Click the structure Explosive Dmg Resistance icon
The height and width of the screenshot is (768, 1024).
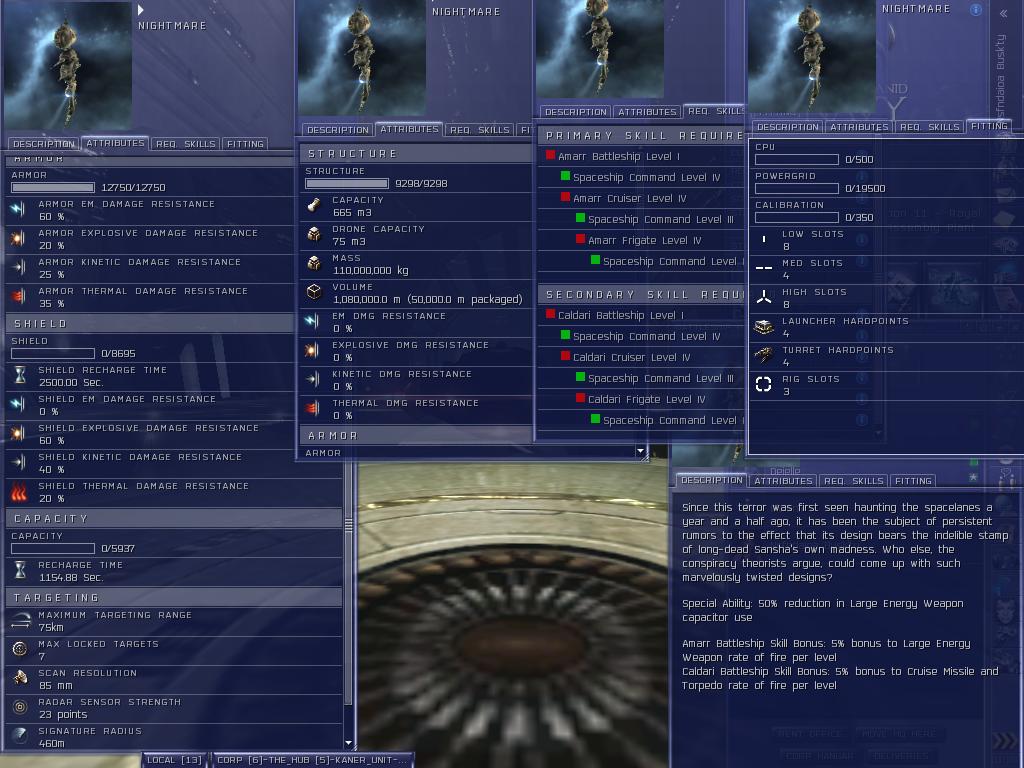coord(313,350)
